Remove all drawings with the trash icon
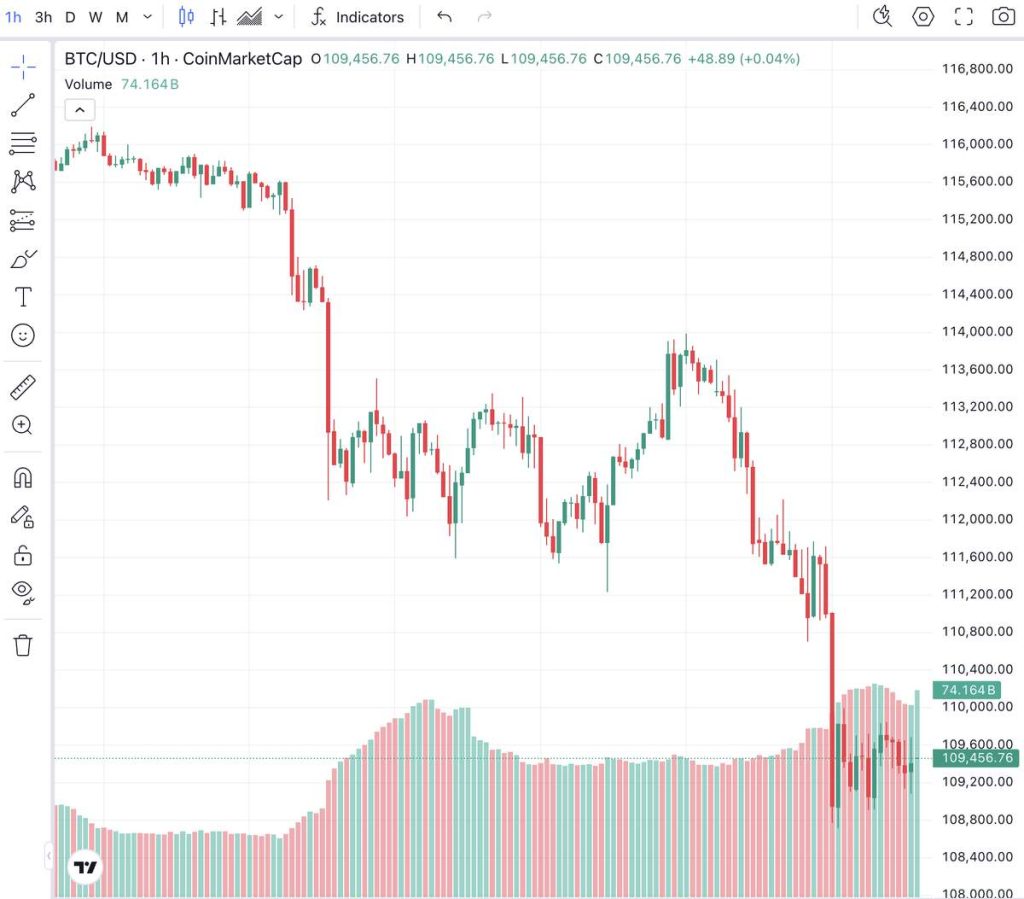The image size is (1024, 899). pos(22,645)
